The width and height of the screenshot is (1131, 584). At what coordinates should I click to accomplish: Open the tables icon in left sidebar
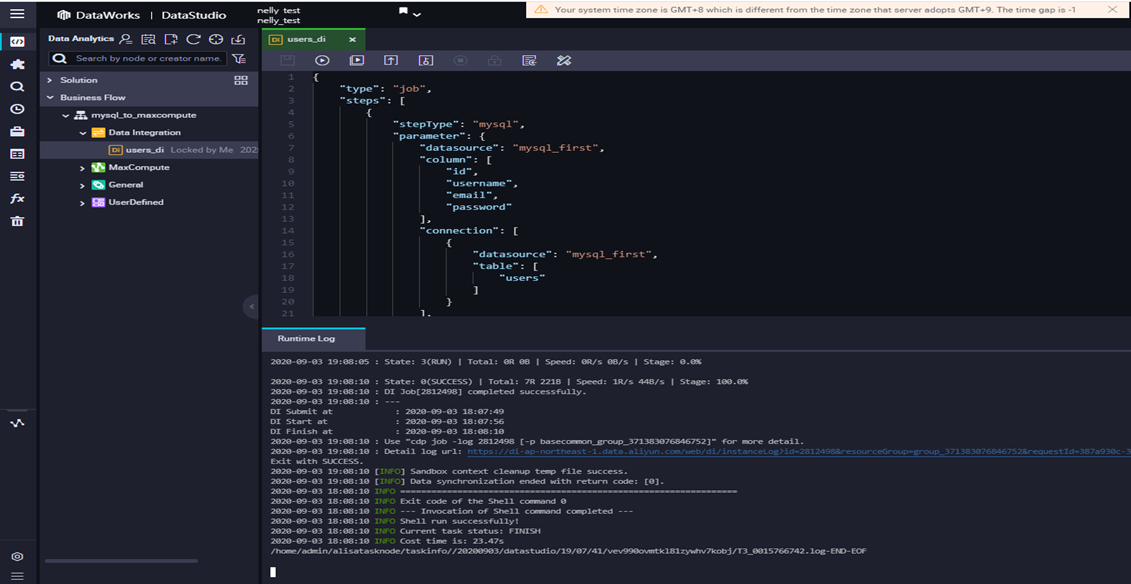pyautogui.click(x=17, y=154)
